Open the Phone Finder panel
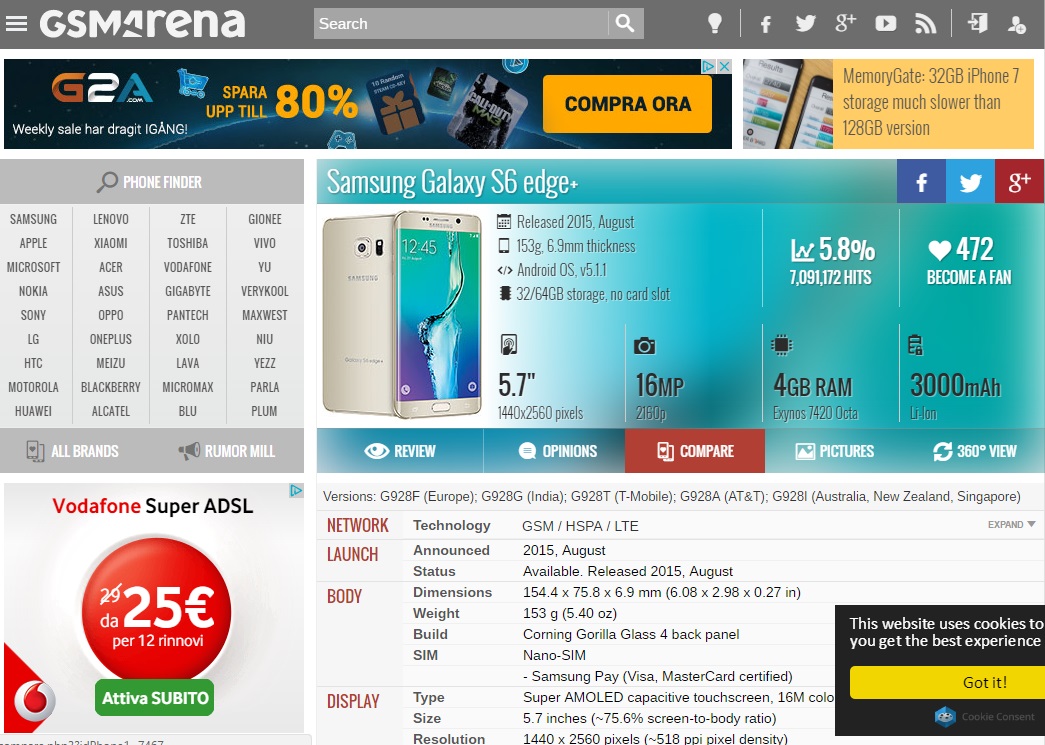The height and width of the screenshot is (745, 1045). point(152,182)
